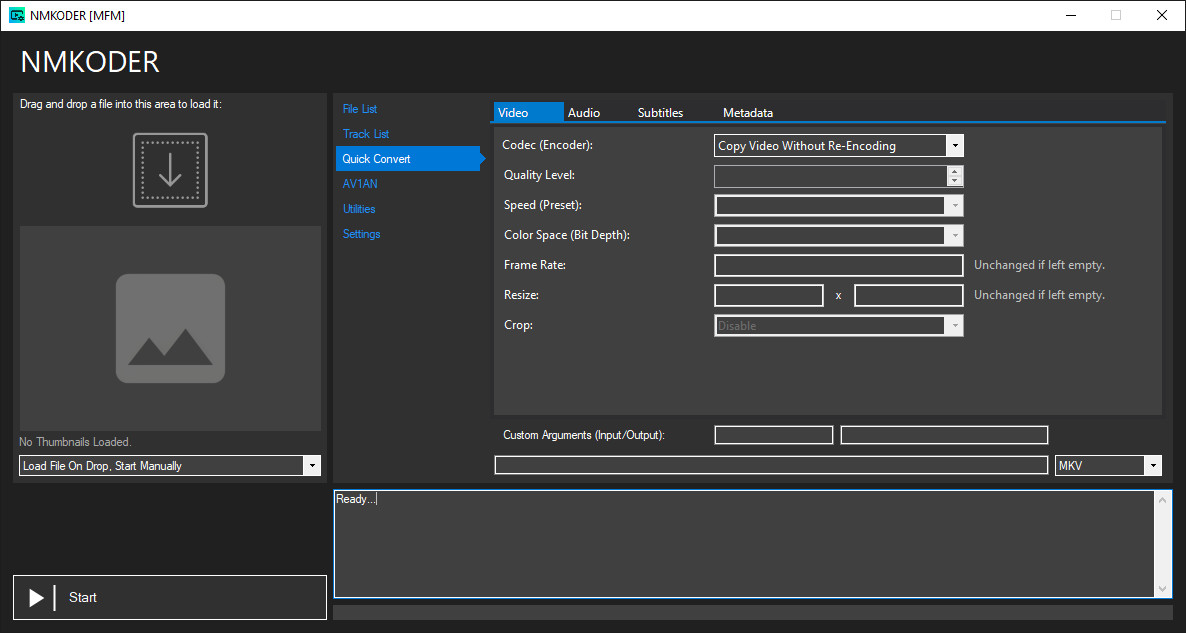Screen dimensions: 1186x633
Task: Switch to the Subtitles tab
Action: (660, 113)
